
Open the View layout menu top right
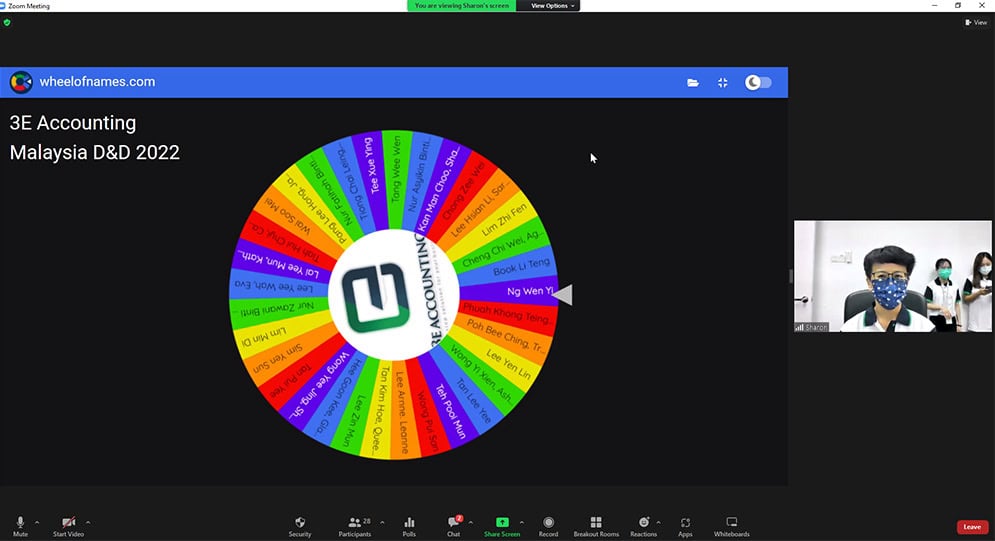(x=976, y=22)
